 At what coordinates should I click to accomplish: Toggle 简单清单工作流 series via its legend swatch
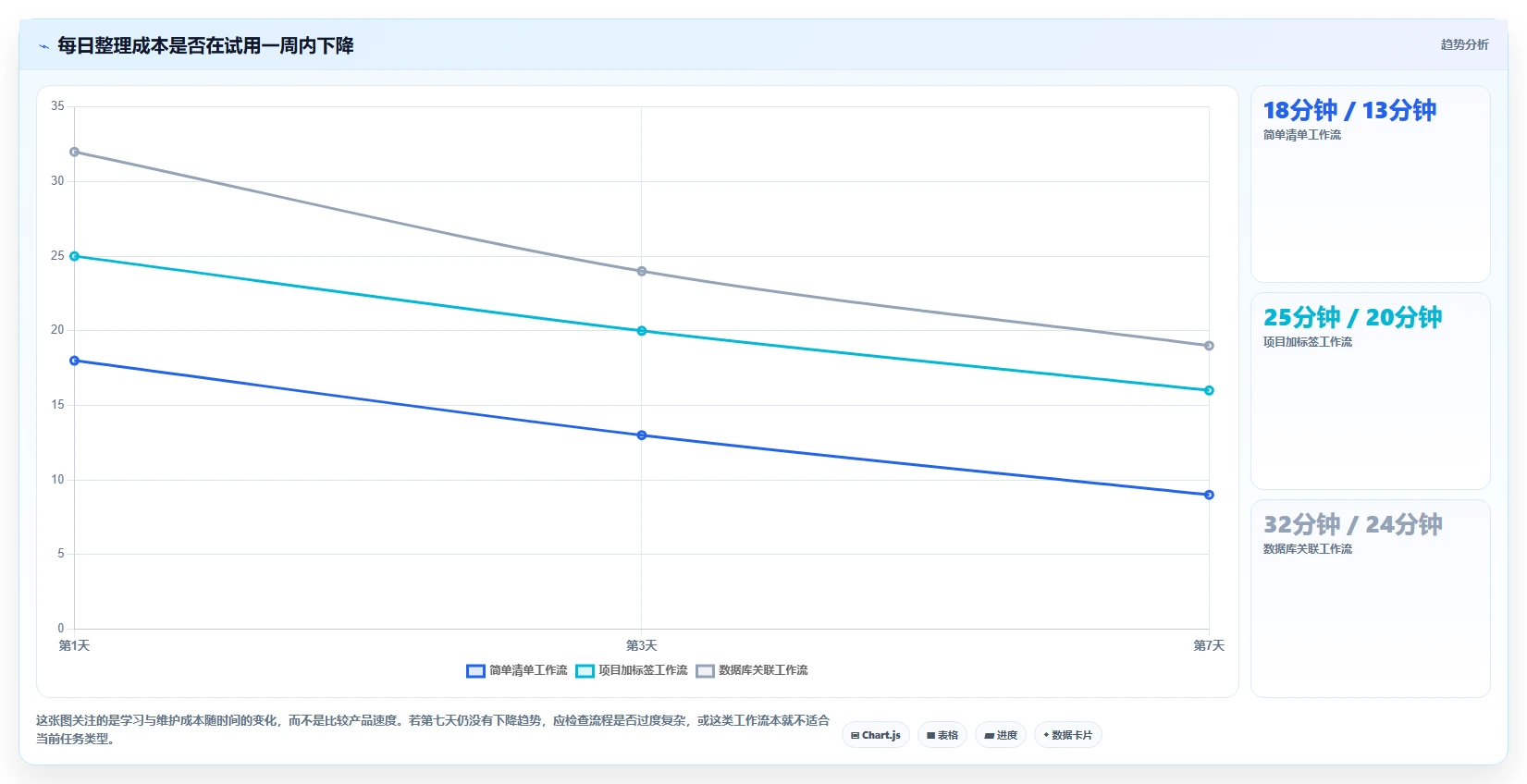[475, 671]
